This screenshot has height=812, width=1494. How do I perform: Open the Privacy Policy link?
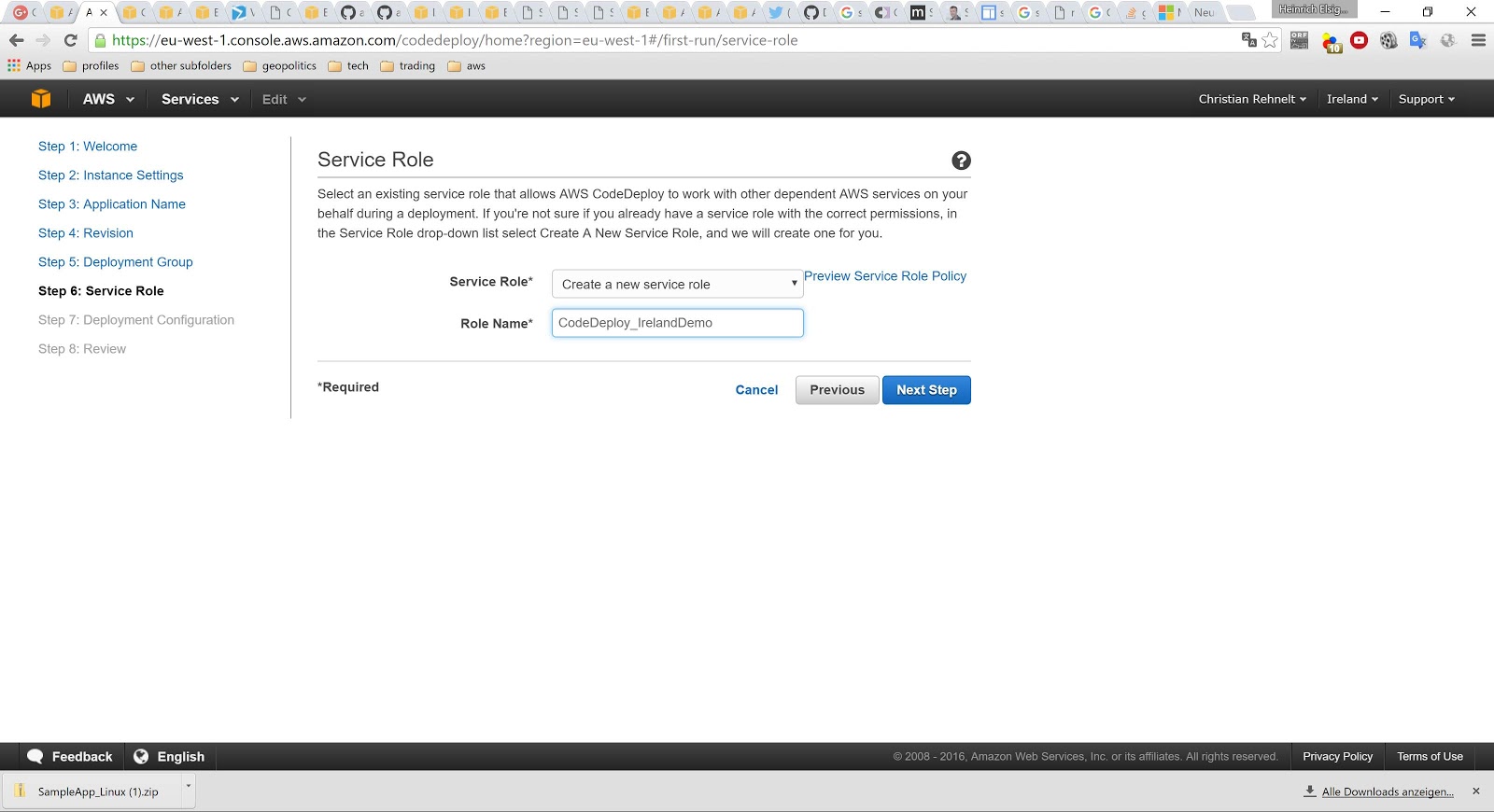[1338, 757]
